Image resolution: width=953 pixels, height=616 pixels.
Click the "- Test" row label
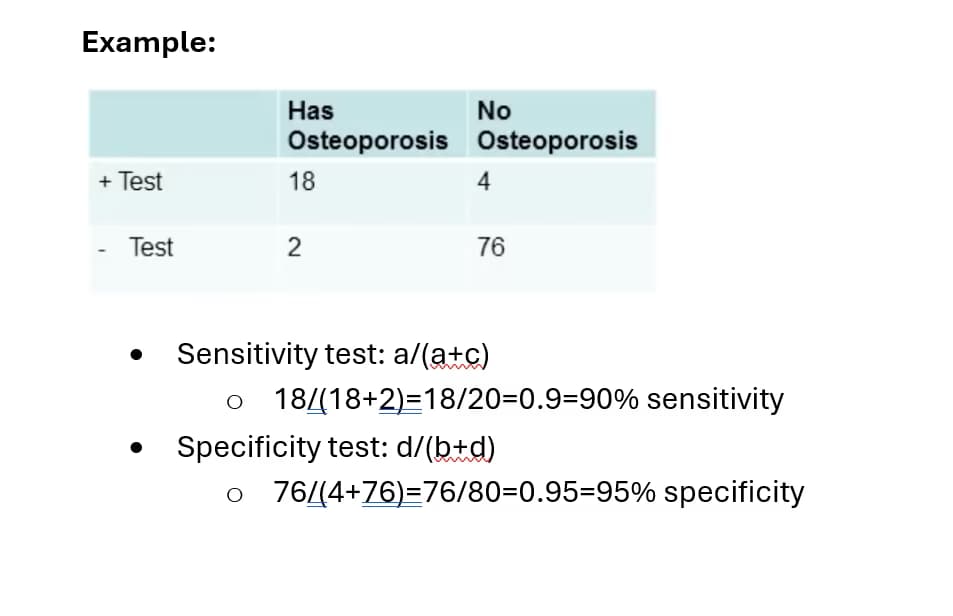(x=139, y=247)
